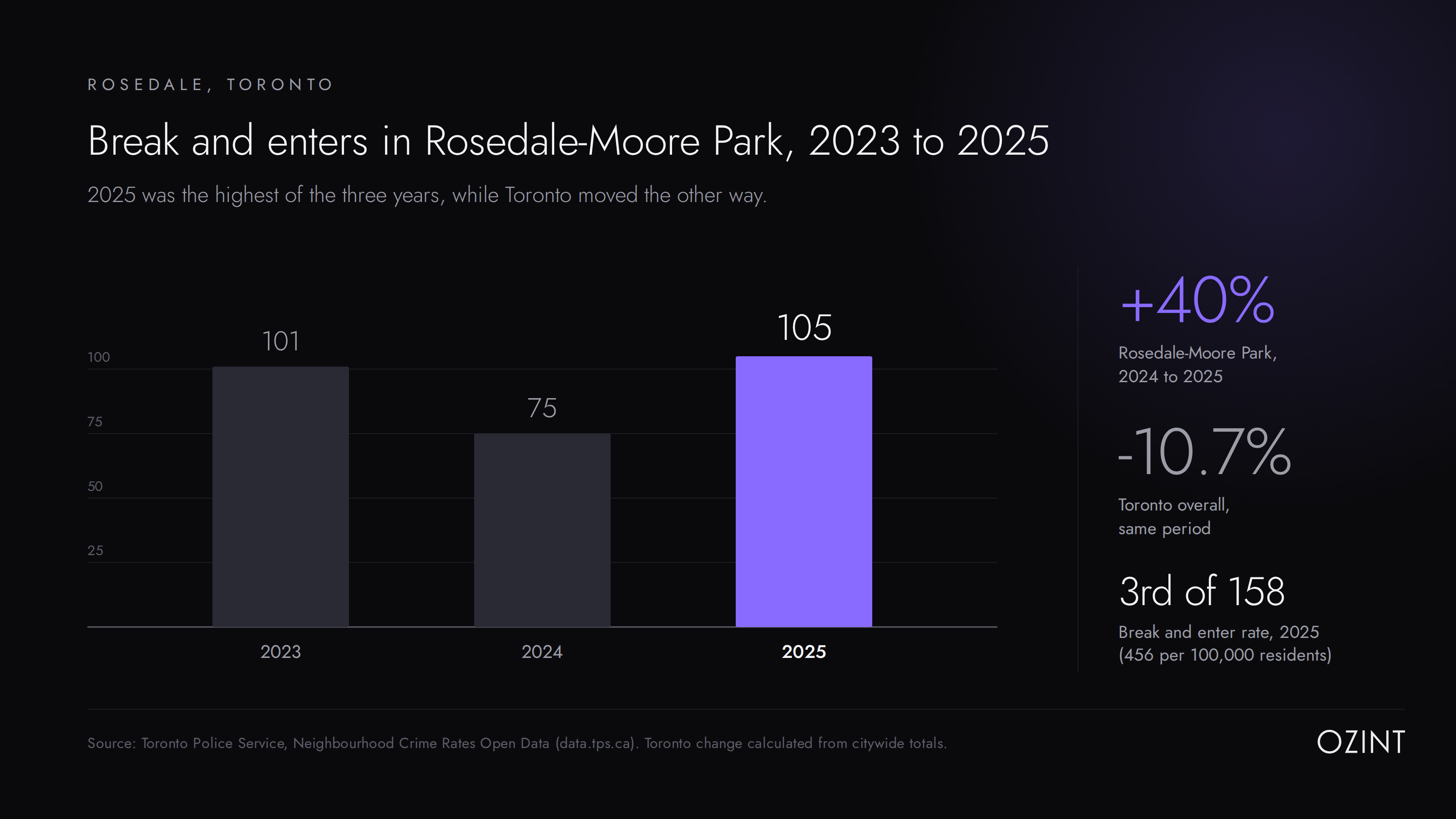Click the OZINT logo
Viewport: 1456px width, 819px height.
click(x=1360, y=742)
